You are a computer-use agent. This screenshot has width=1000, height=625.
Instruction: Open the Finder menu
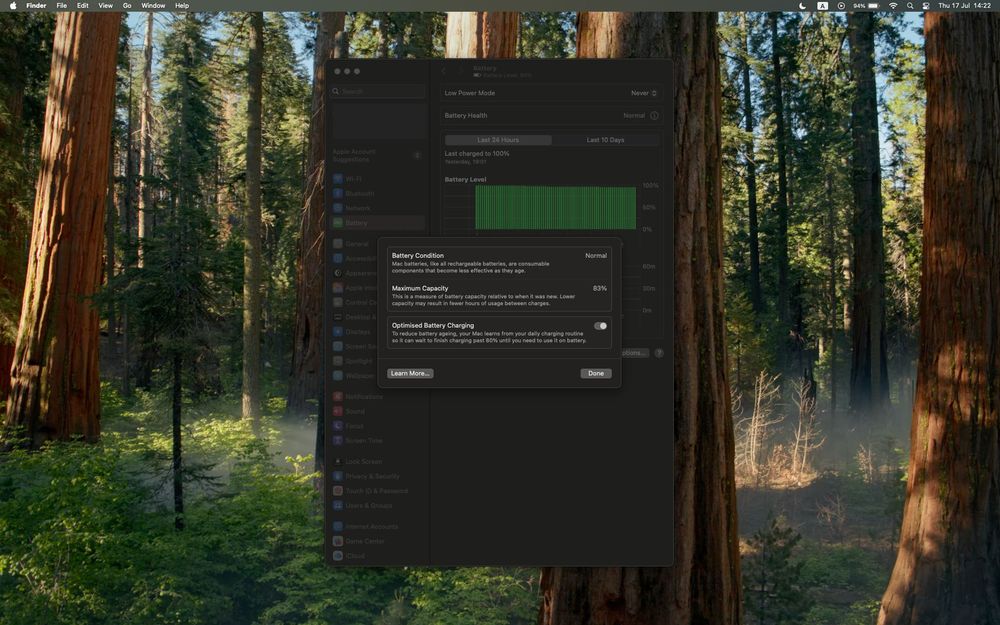pos(36,6)
